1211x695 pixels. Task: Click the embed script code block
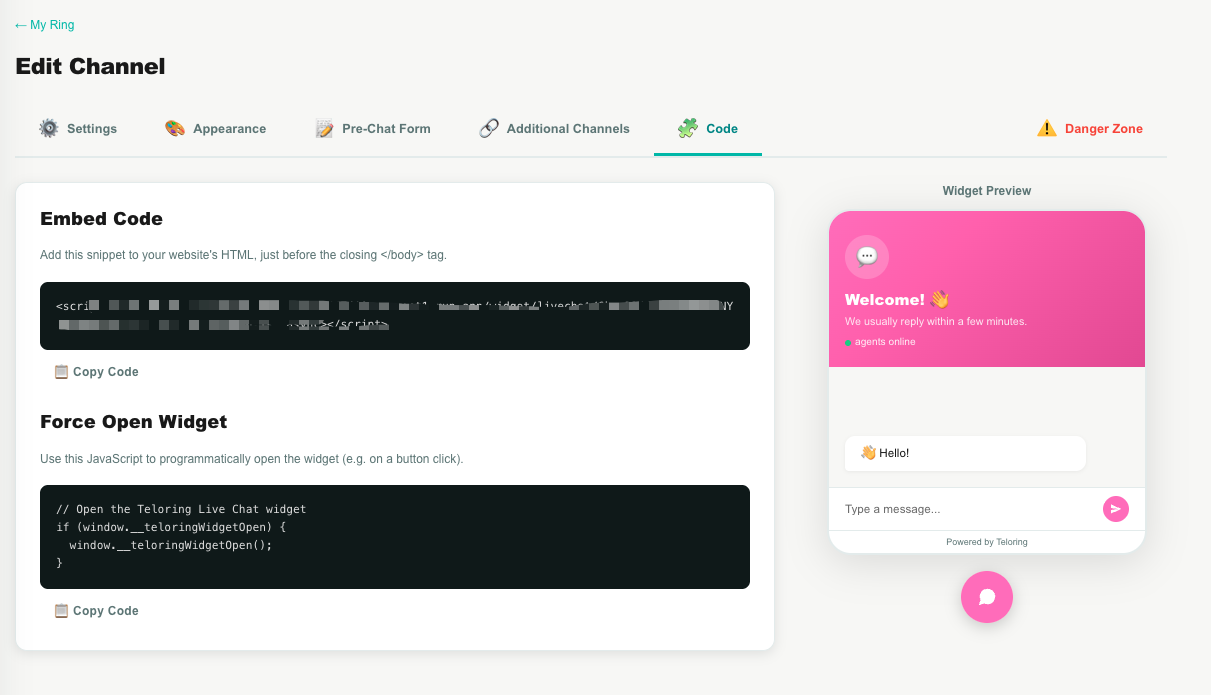(x=395, y=316)
